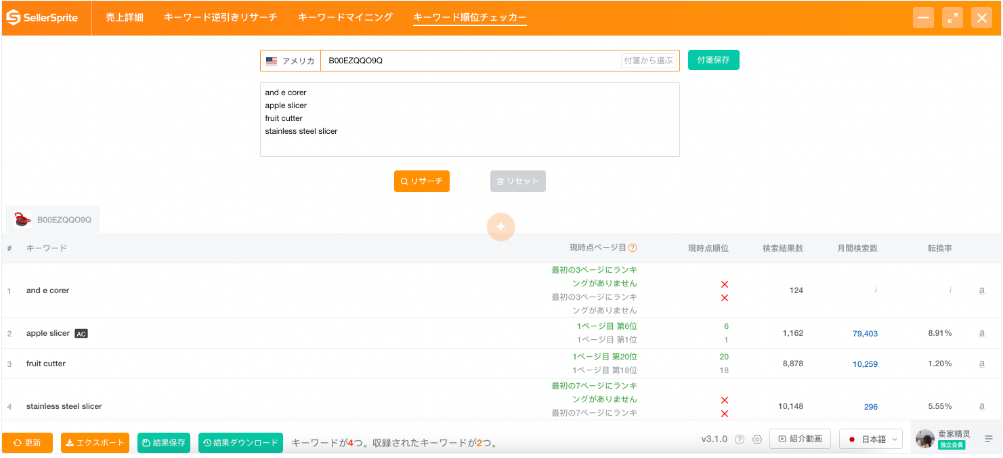This screenshot has width=1003, height=458.
Task: Open help icon beside 現時点ページ目 header
Action: (x=633, y=248)
